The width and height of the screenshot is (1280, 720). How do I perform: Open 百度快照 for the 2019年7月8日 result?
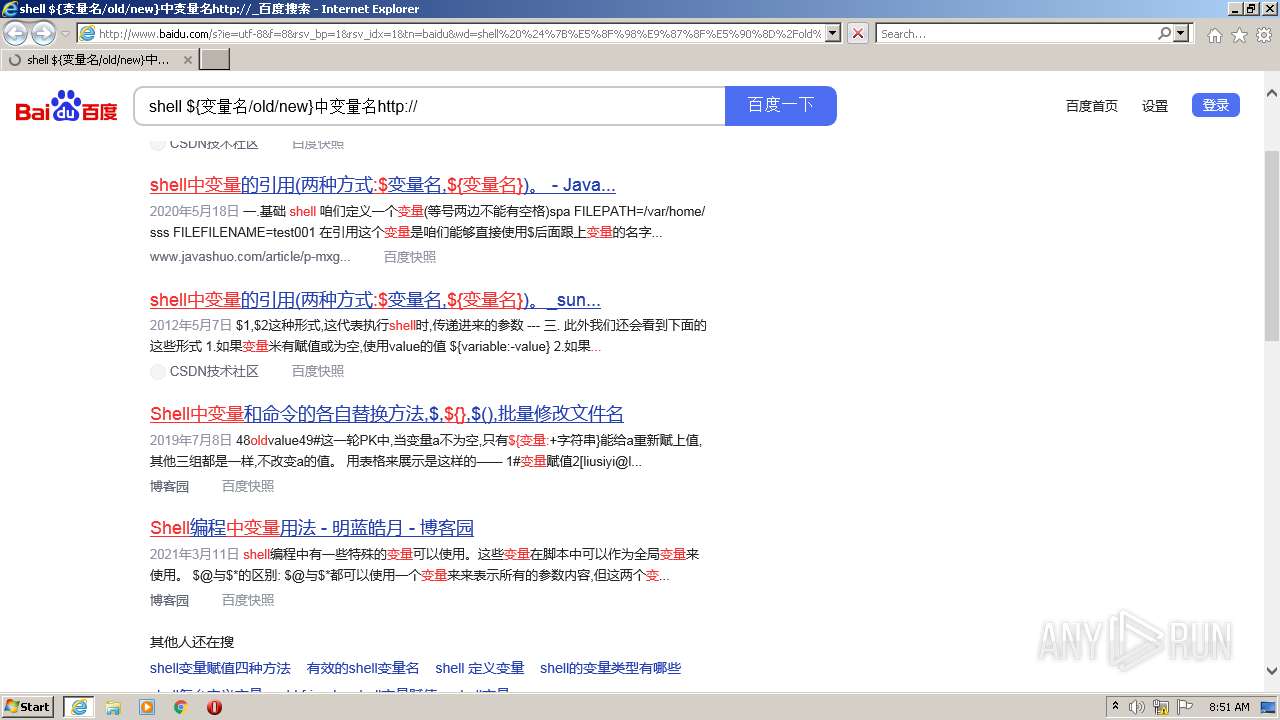click(248, 486)
